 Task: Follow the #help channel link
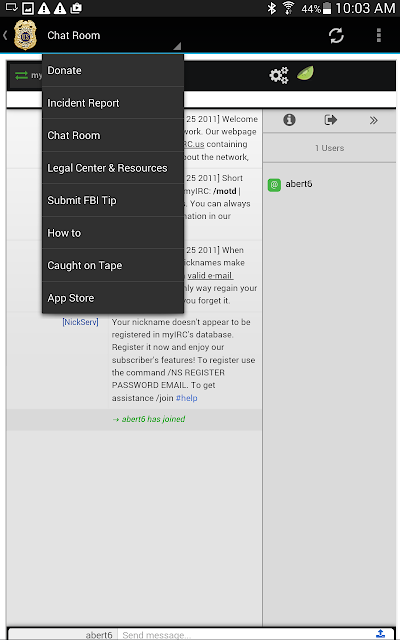coord(187,398)
